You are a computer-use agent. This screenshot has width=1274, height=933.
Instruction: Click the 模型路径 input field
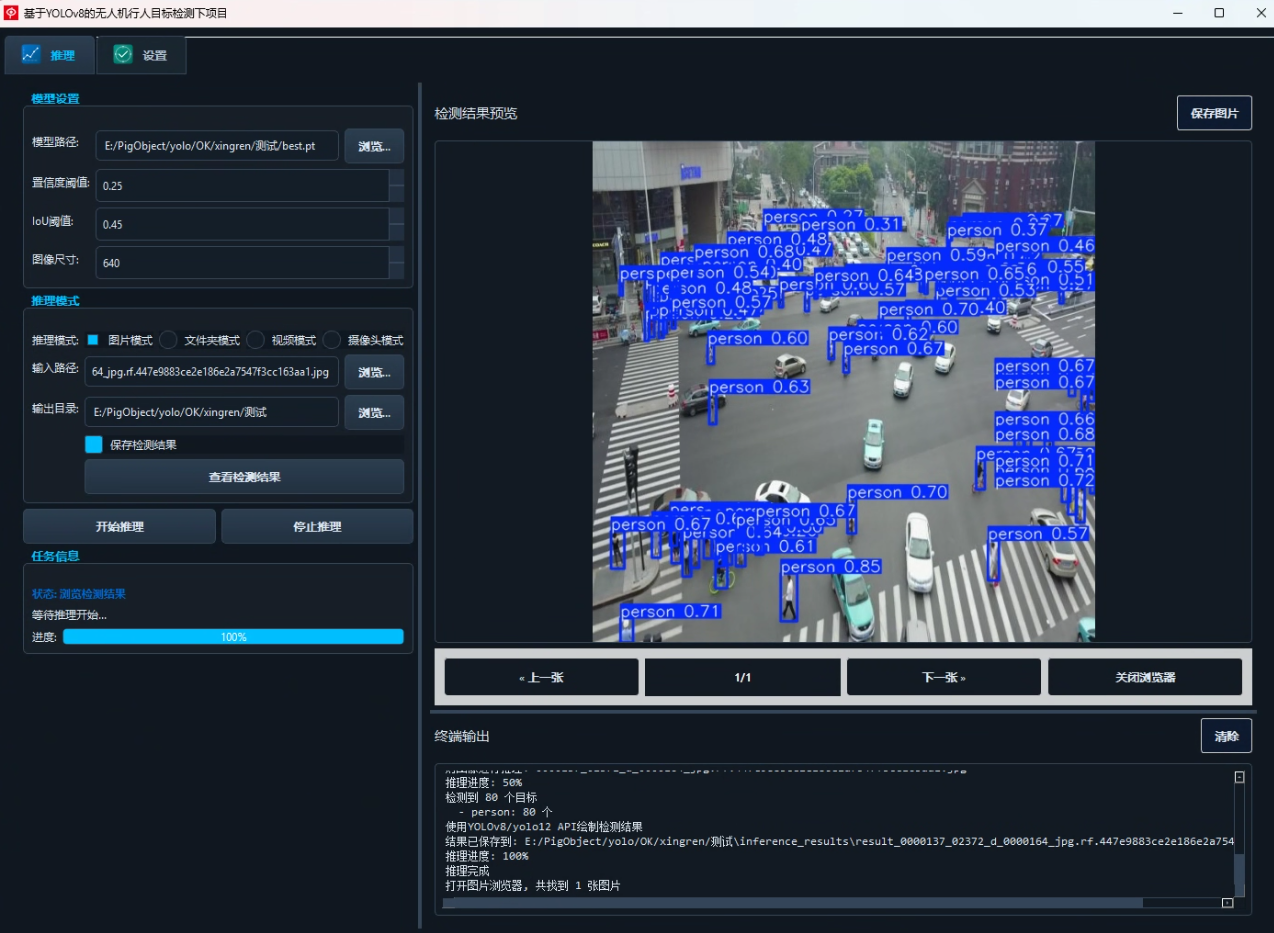pyautogui.click(x=216, y=146)
